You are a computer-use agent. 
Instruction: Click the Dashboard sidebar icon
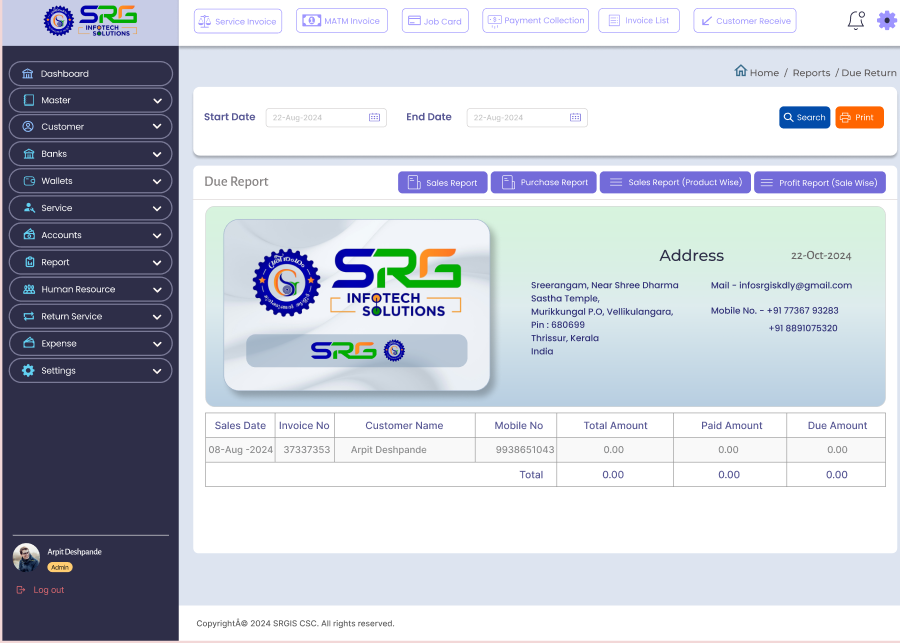point(28,73)
